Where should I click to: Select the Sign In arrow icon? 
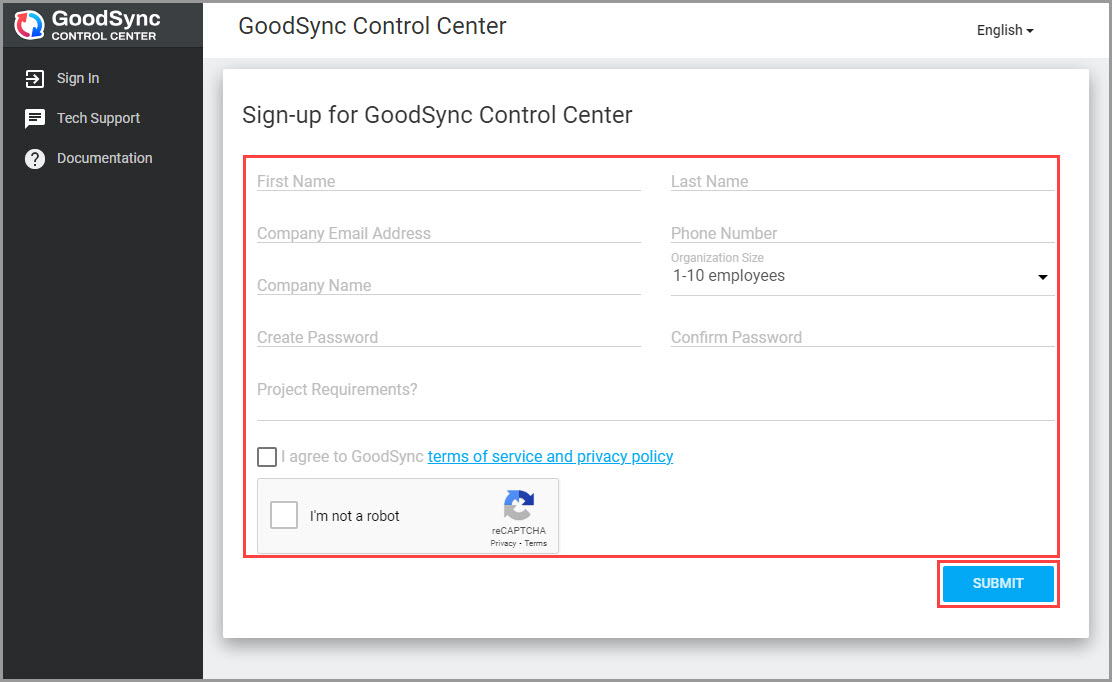(34, 78)
